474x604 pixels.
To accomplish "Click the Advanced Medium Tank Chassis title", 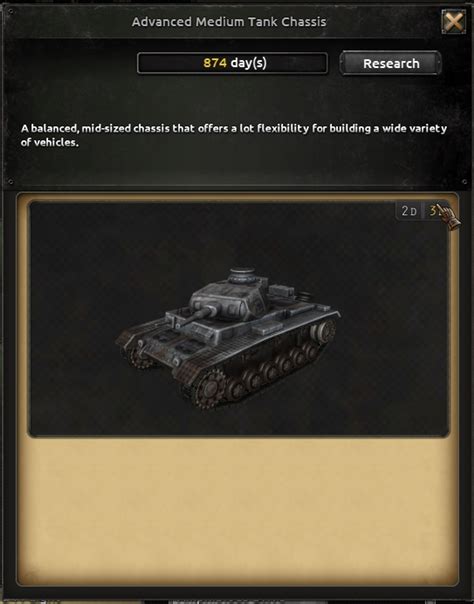I will coord(229,22).
